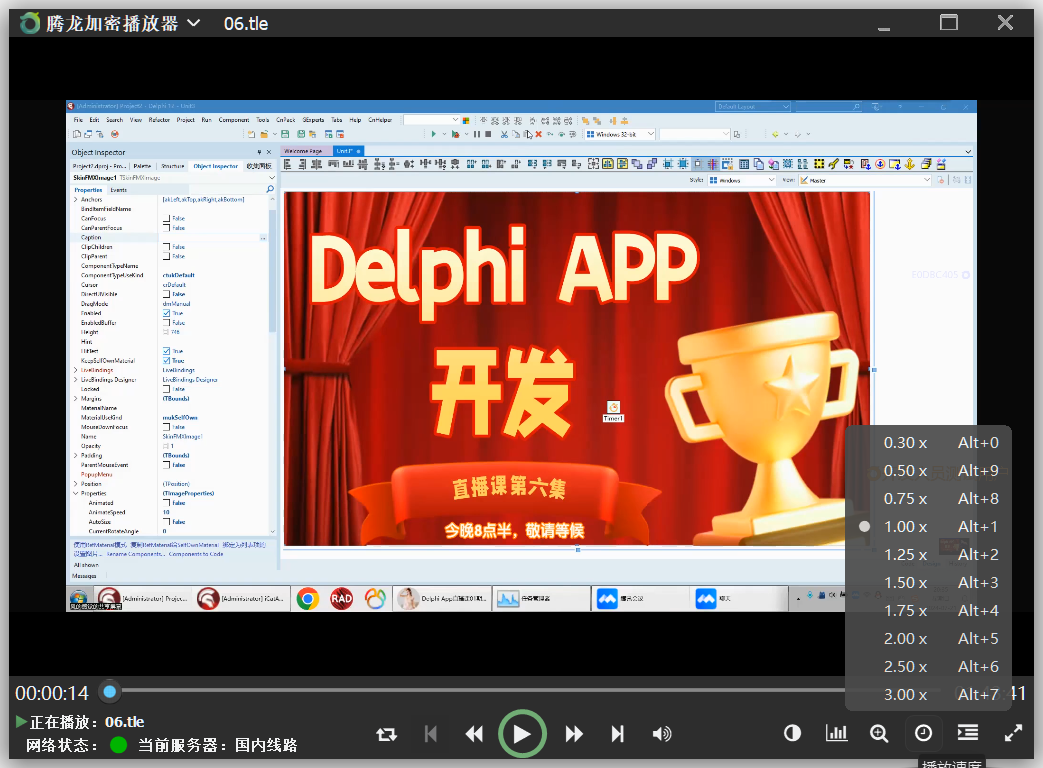1043x768 pixels.
Task: Toggle the loop playback icon
Action: pos(386,734)
